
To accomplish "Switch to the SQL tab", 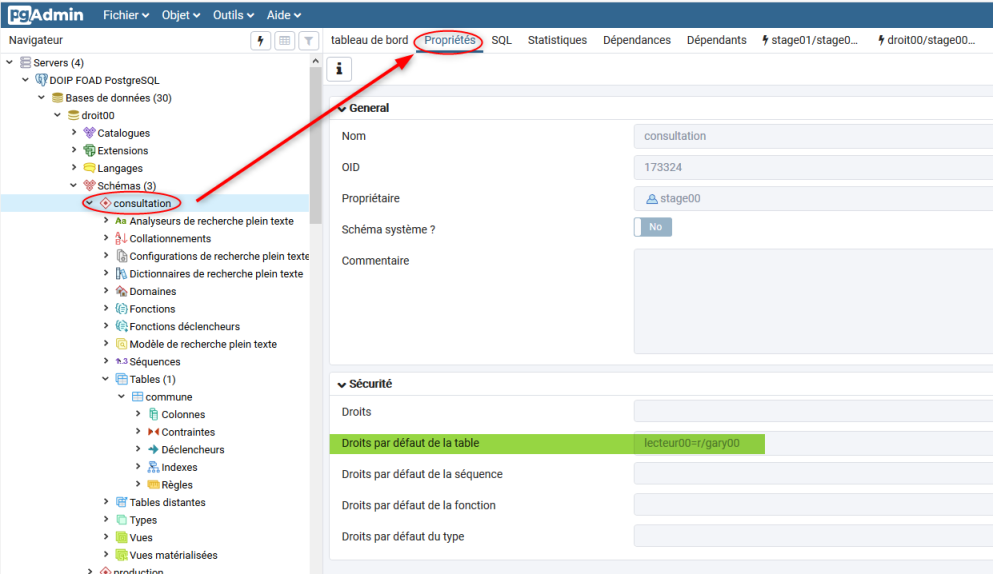I will pyautogui.click(x=501, y=40).
